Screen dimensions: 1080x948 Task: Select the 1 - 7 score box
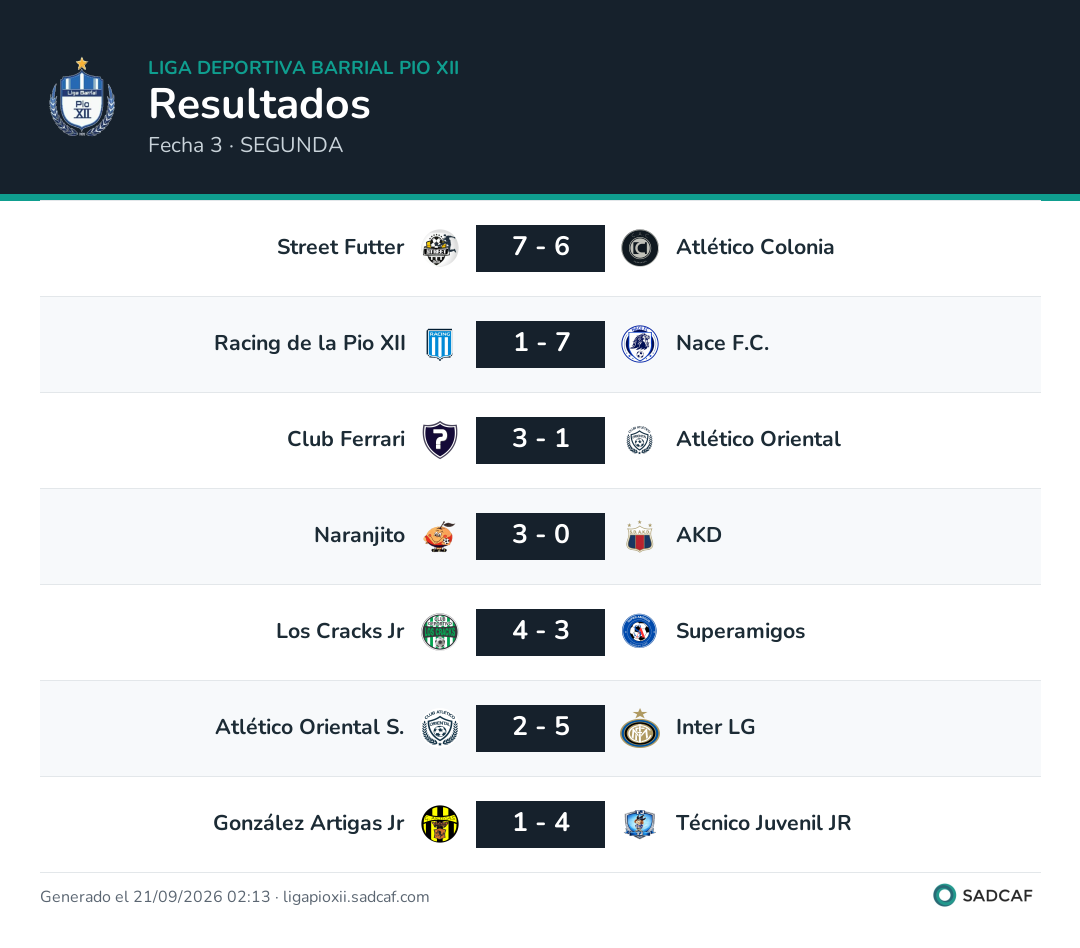click(540, 344)
